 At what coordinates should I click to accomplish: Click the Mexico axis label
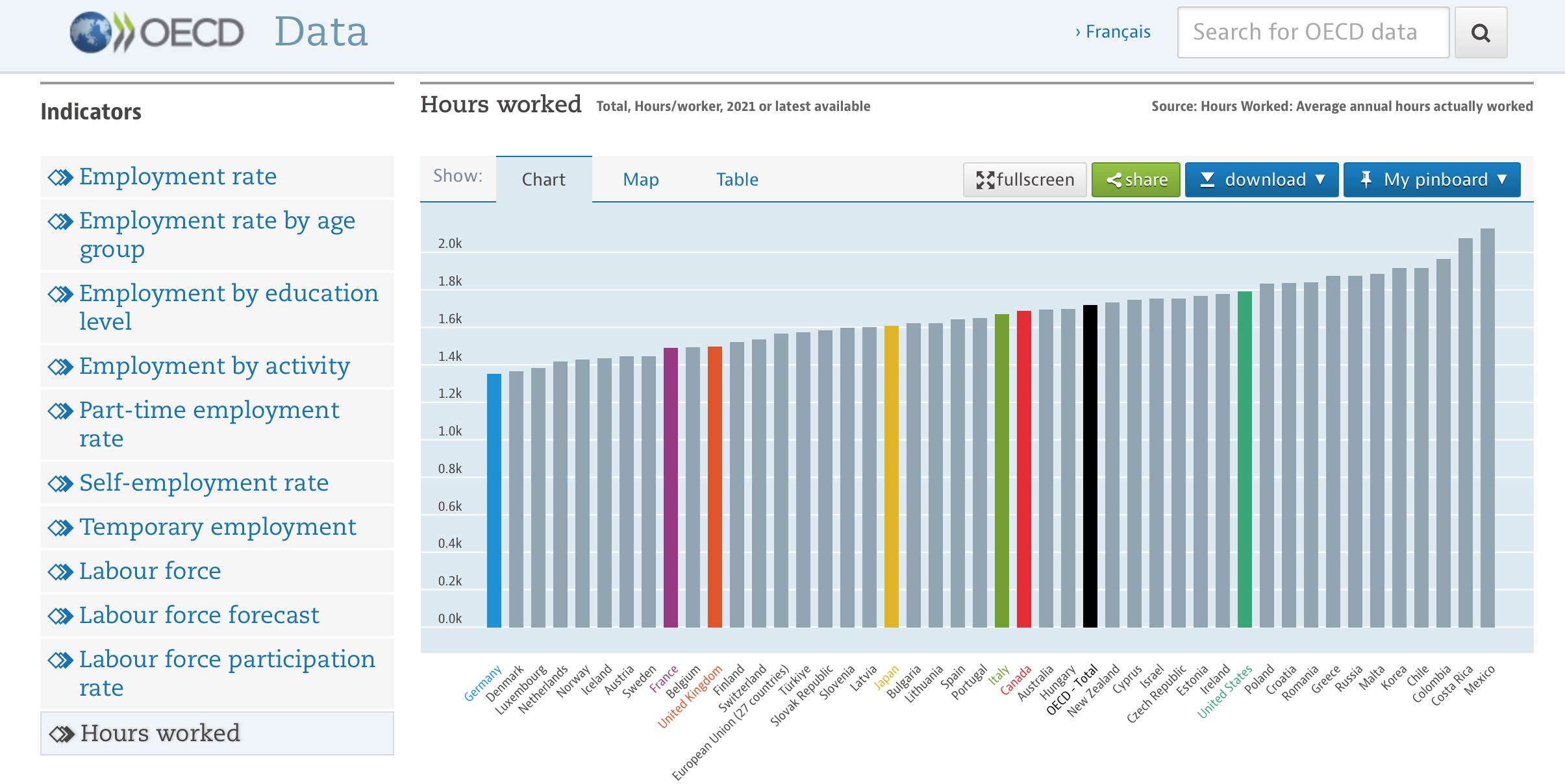click(x=1480, y=680)
